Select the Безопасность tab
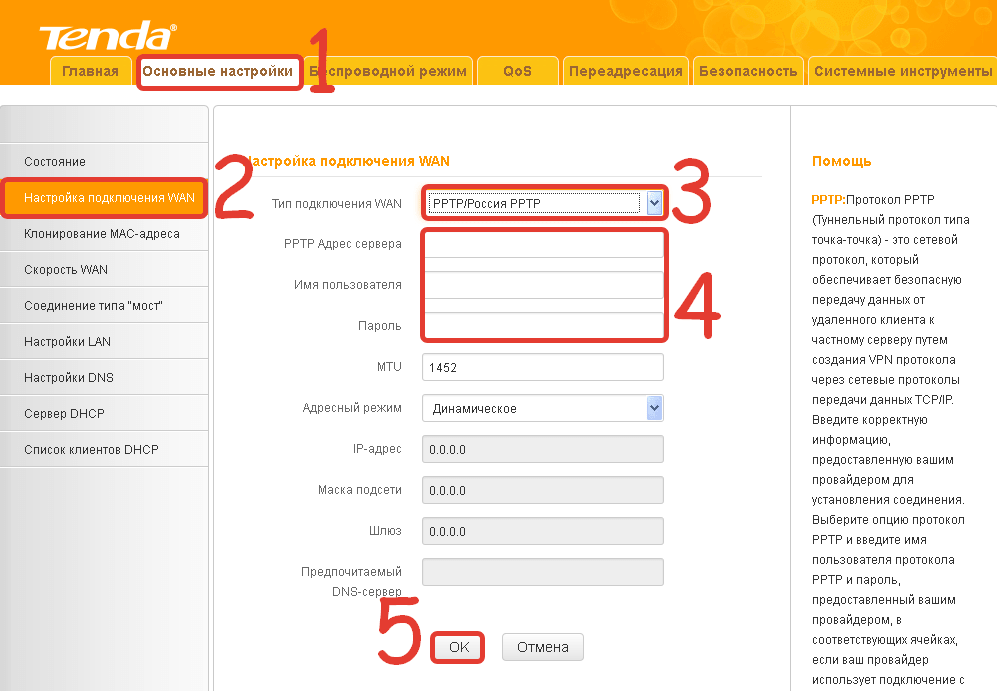Image resolution: width=997 pixels, height=694 pixels. tap(748, 71)
